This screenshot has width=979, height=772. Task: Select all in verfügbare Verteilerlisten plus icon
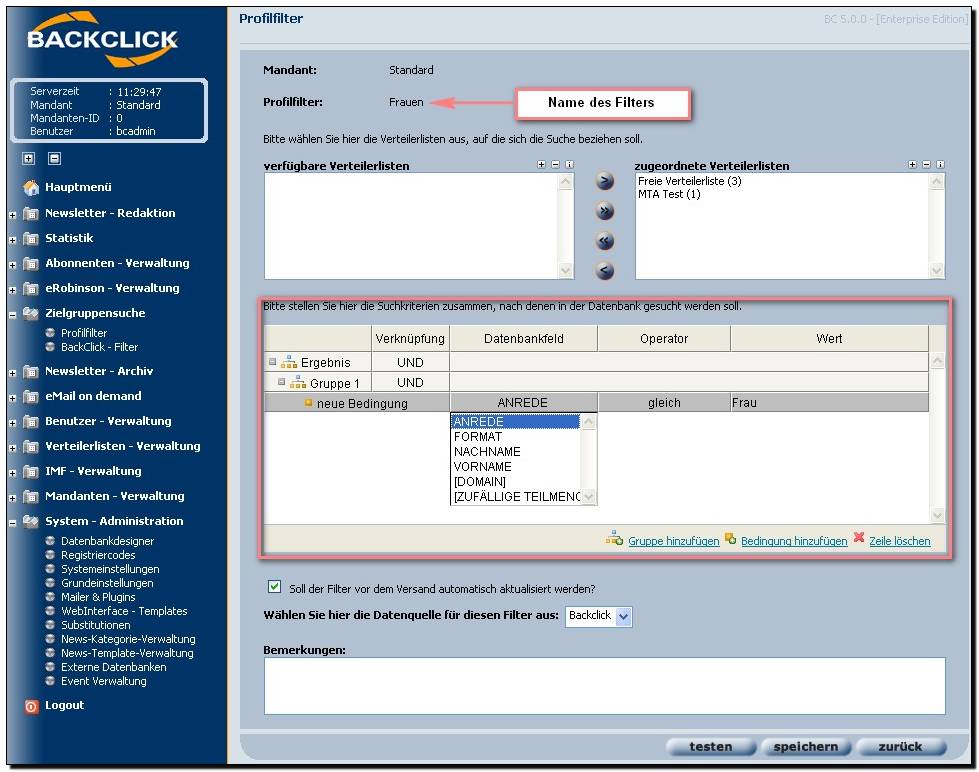(541, 165)
